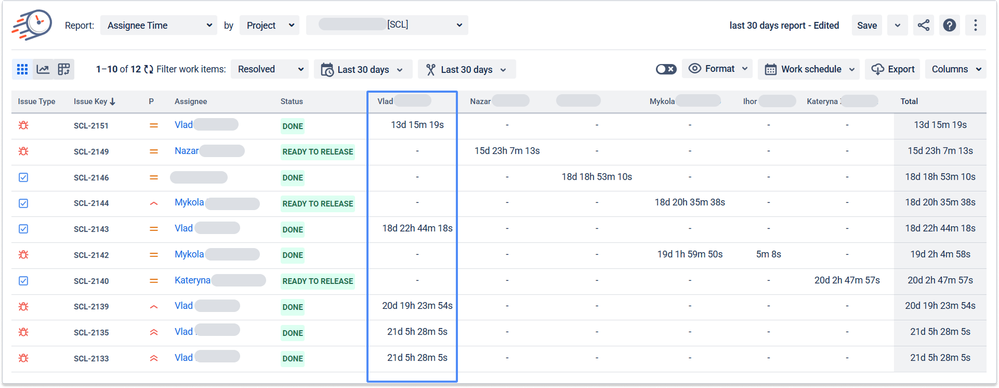Click the bug icon for SCL-2139
This screenshot has height=388, width=999.
[x=24, y=306]
